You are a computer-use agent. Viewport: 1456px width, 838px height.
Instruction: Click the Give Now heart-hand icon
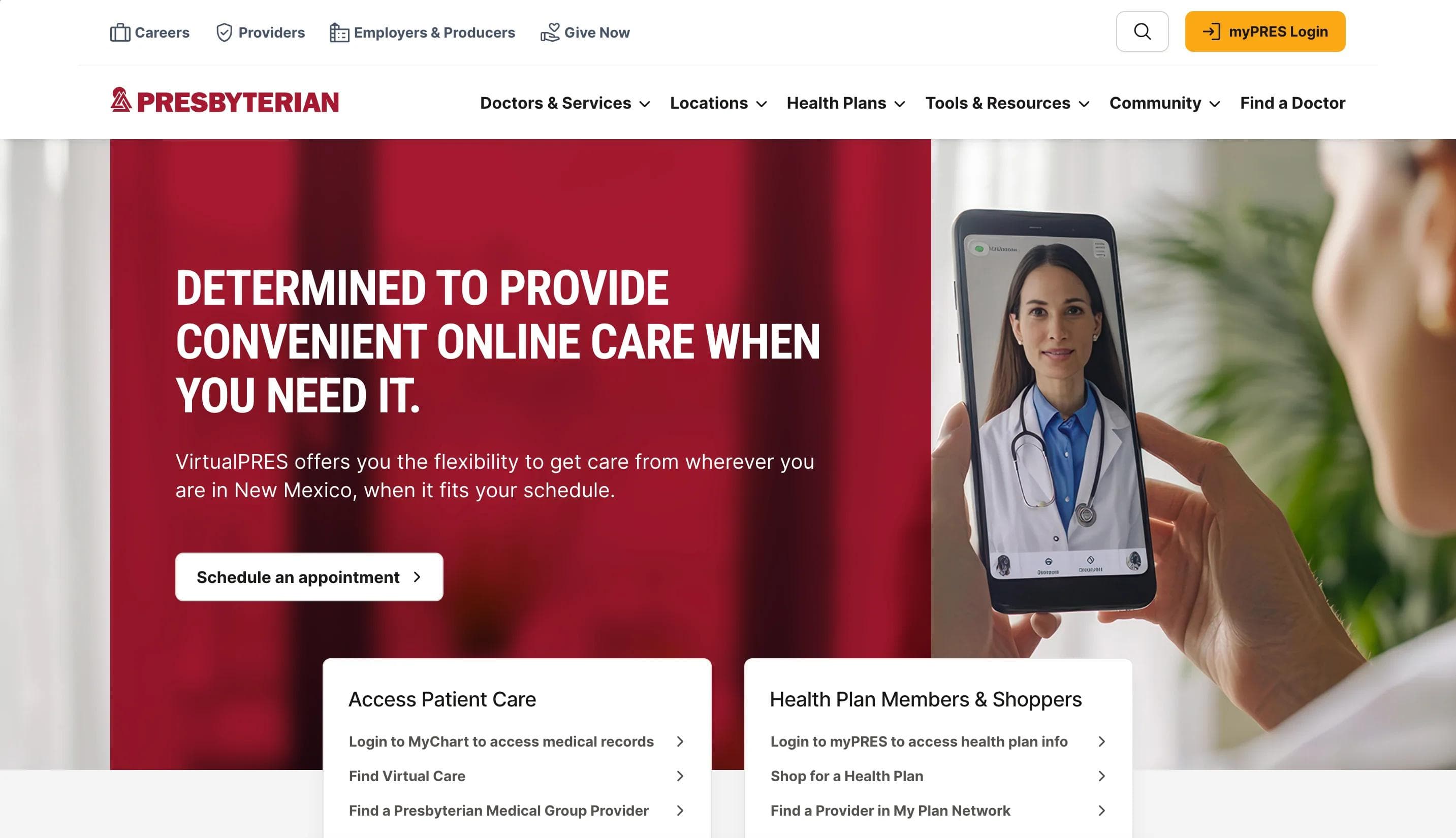[x=550, y=32]
